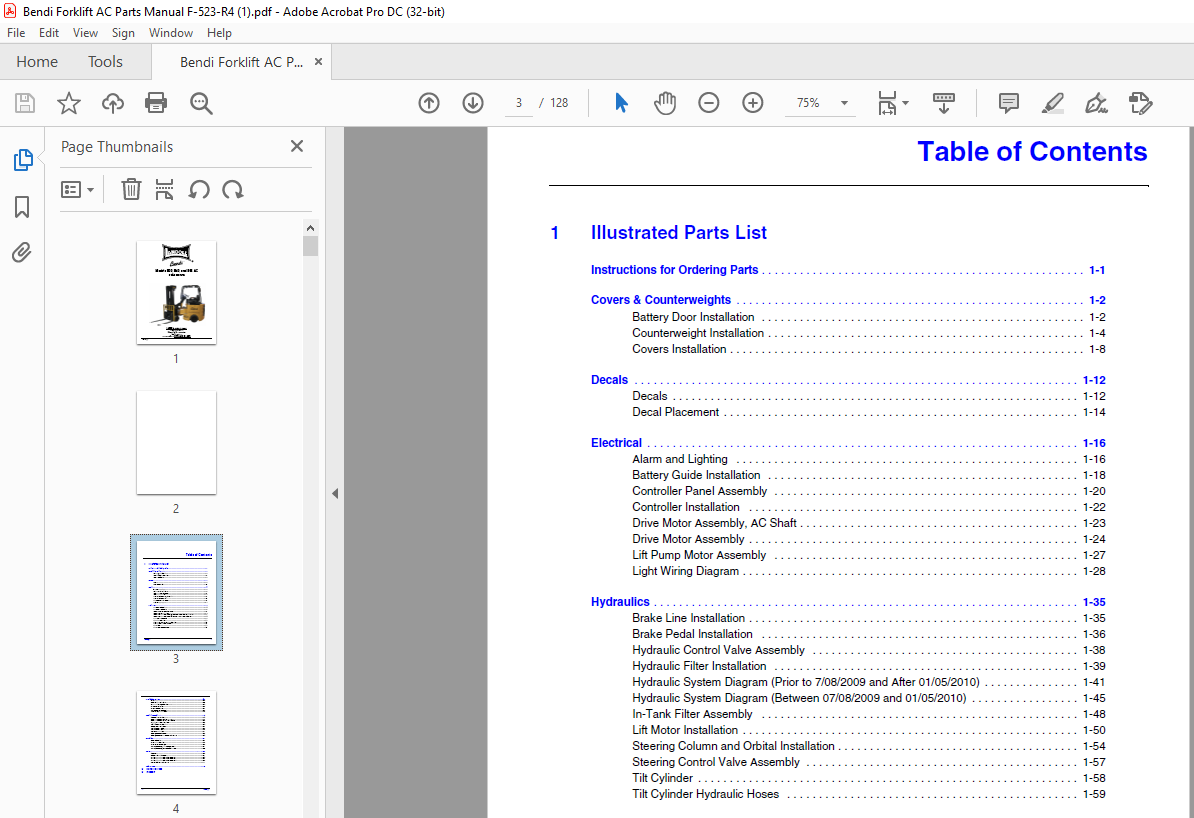The height and width of the screenshot is (818, 1194).
Task: Click Illustrated Parts List heading
Action: point(678,232)
